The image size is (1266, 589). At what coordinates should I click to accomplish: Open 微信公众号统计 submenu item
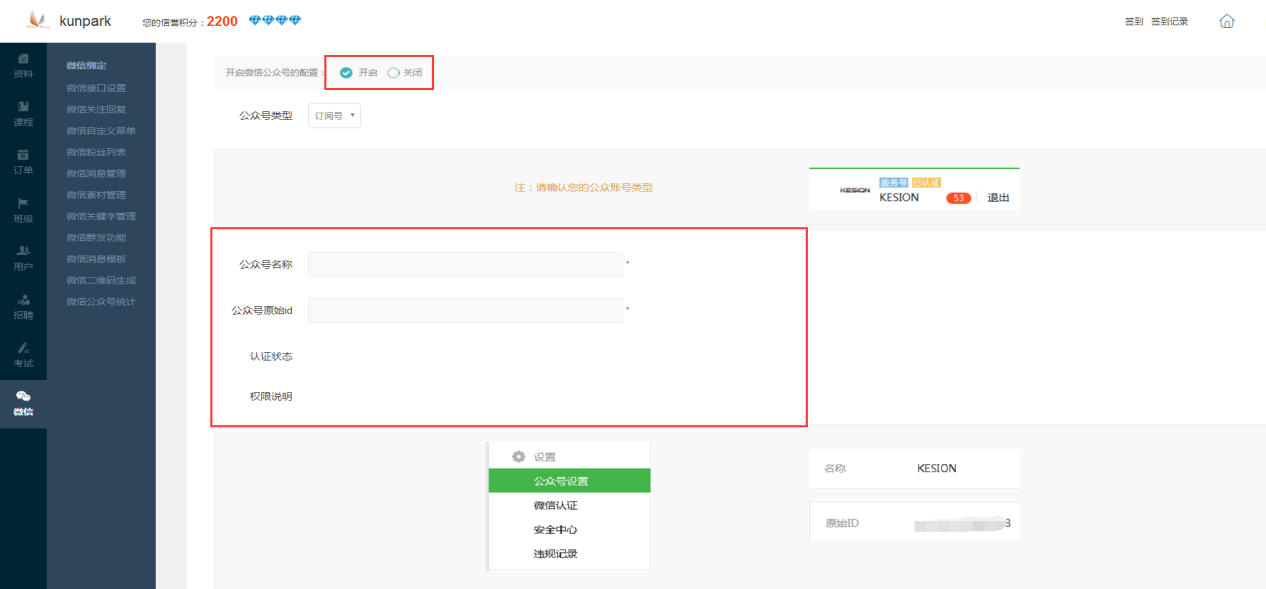(x=101, y=302)
